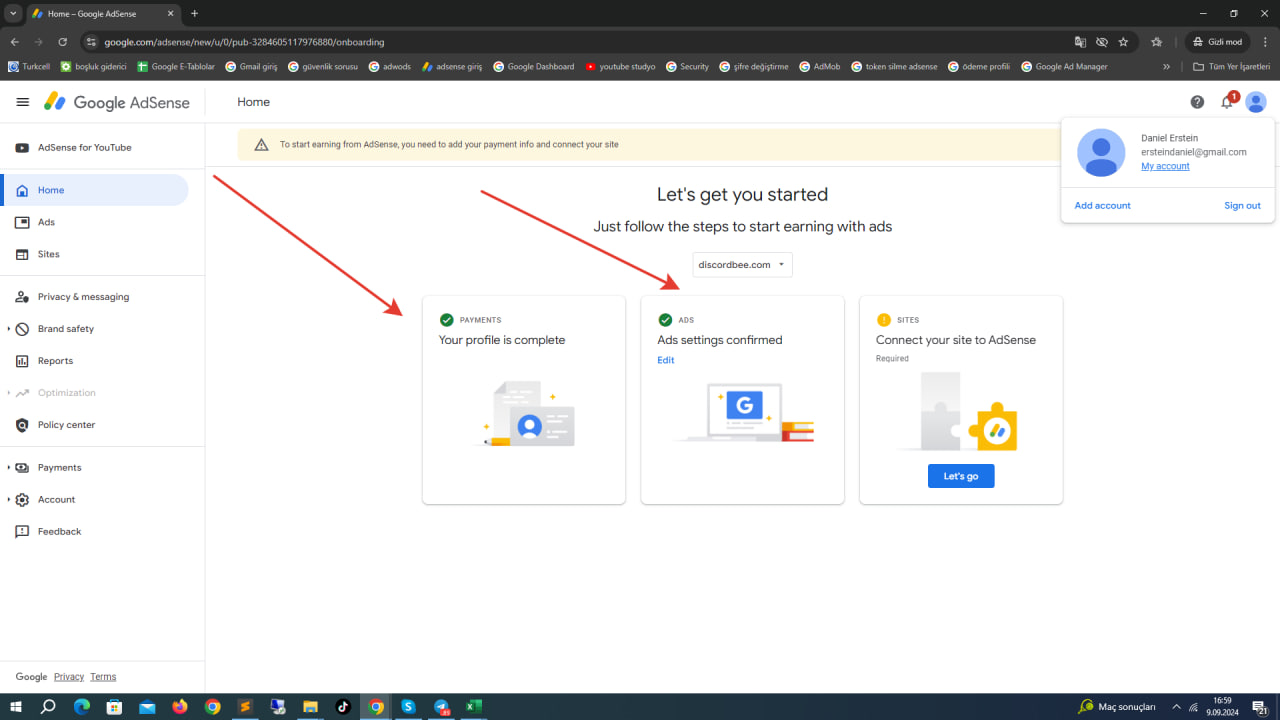The image size is (1280, 720).
Task: Open the Tüm Yer İşaretleri bookmarks folder
Action: click(1232, 67)
